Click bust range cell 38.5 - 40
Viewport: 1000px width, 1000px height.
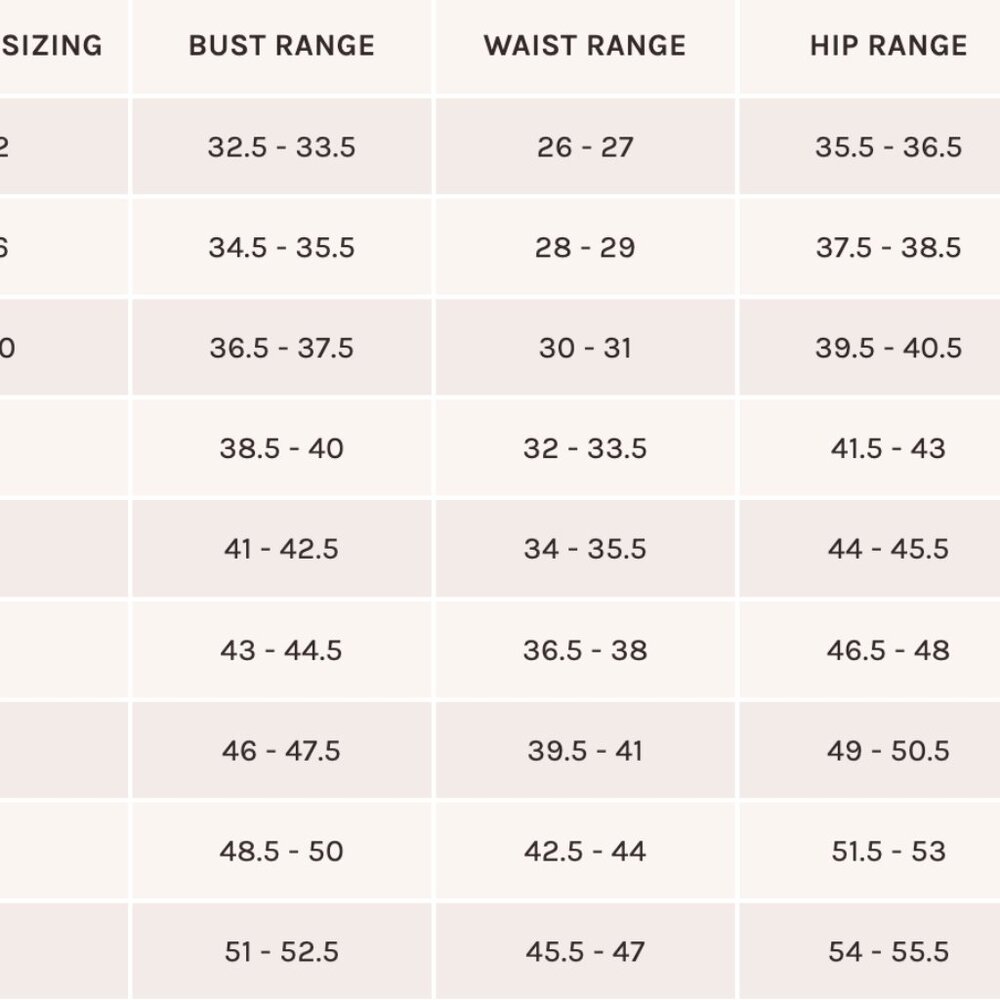coord(281,448)
